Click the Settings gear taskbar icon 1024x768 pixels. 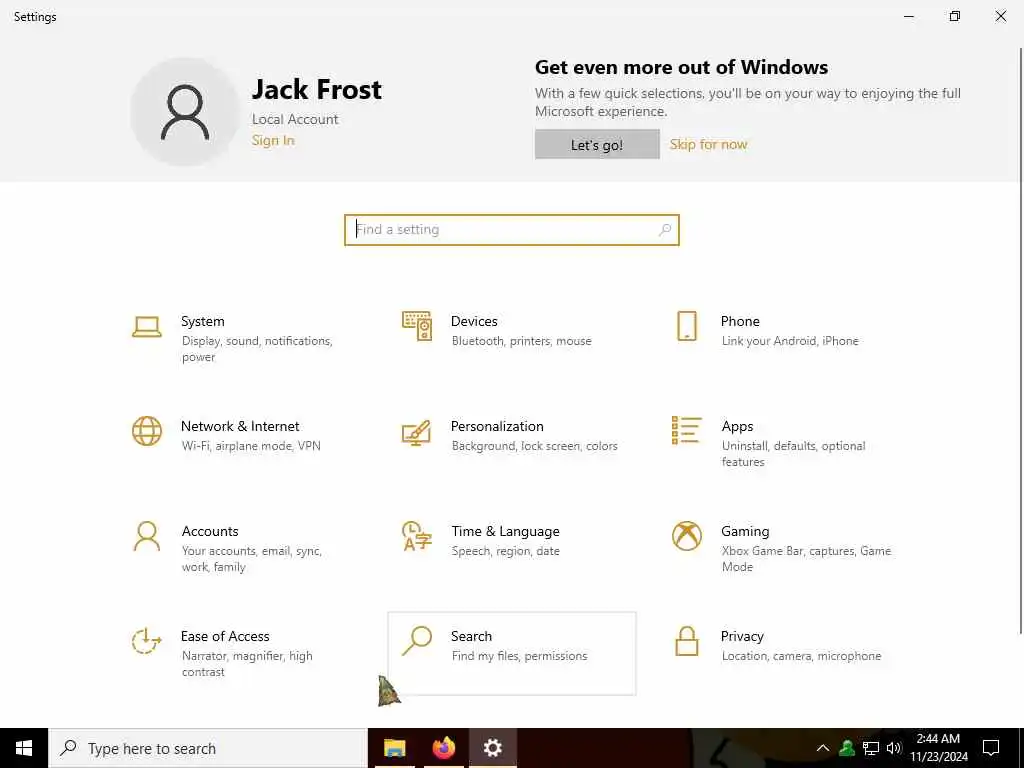click(x=492, y=748)
